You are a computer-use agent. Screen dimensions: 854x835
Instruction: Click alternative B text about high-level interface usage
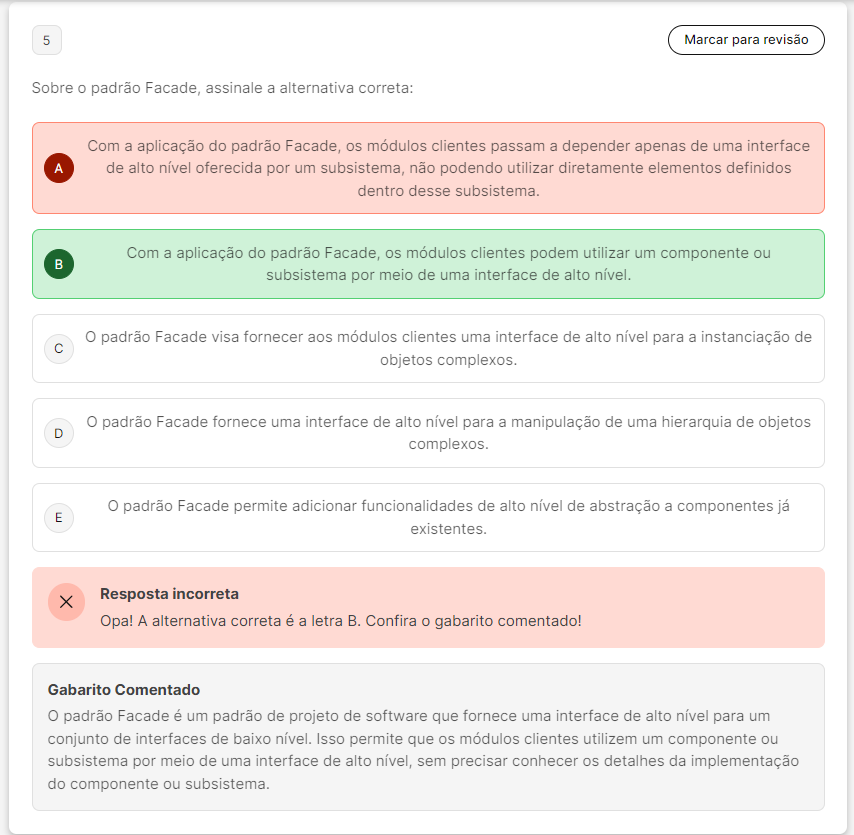[448, 264]
